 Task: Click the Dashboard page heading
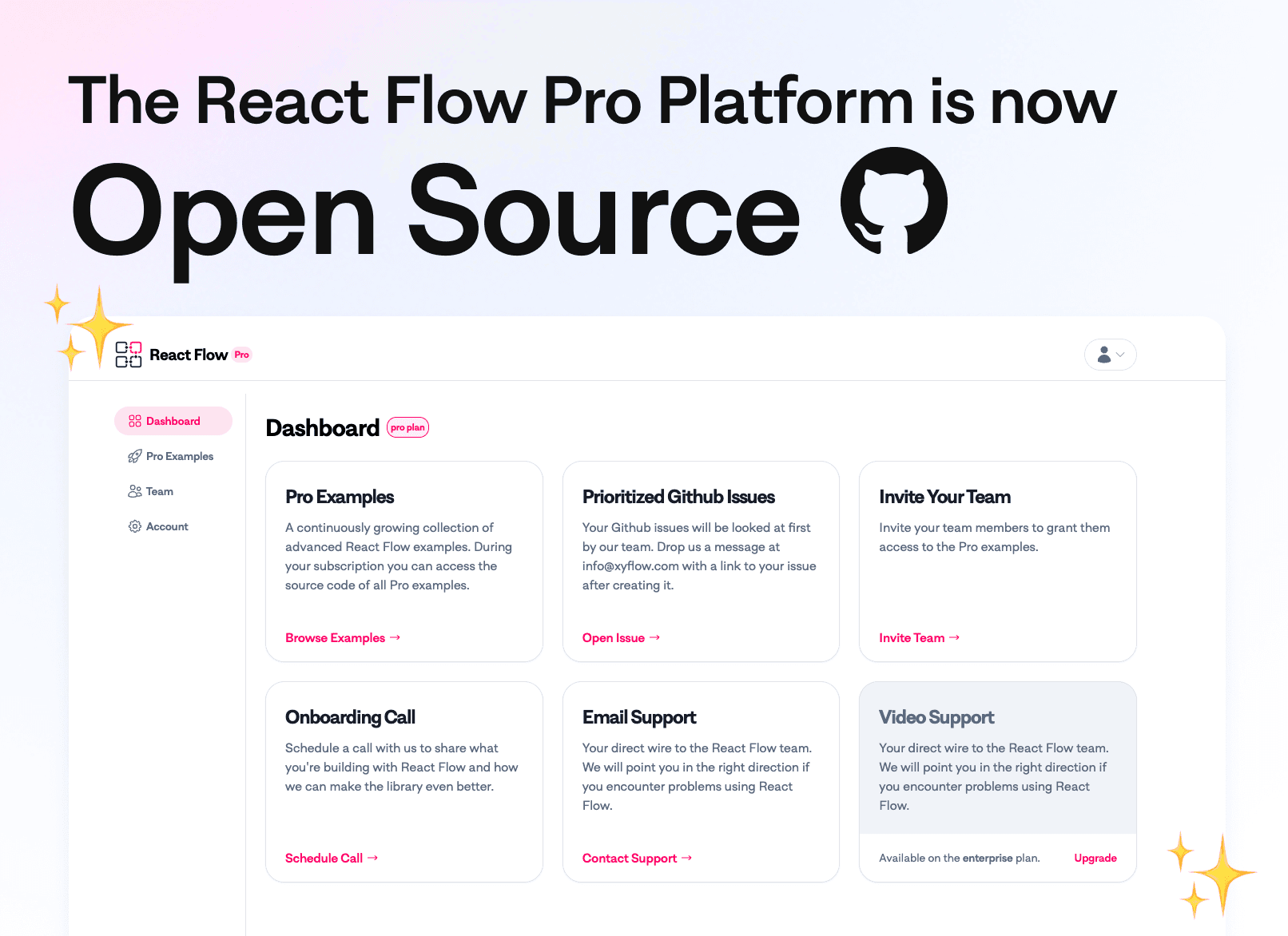[x=322, y=428]
